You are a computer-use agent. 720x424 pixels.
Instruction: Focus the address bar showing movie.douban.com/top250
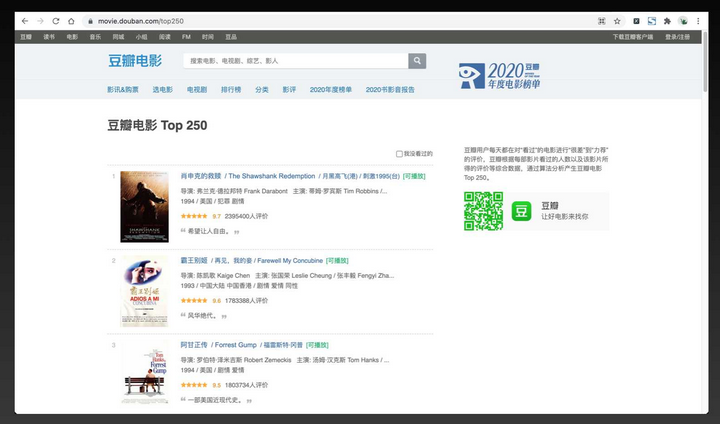[x=340, y=21]
